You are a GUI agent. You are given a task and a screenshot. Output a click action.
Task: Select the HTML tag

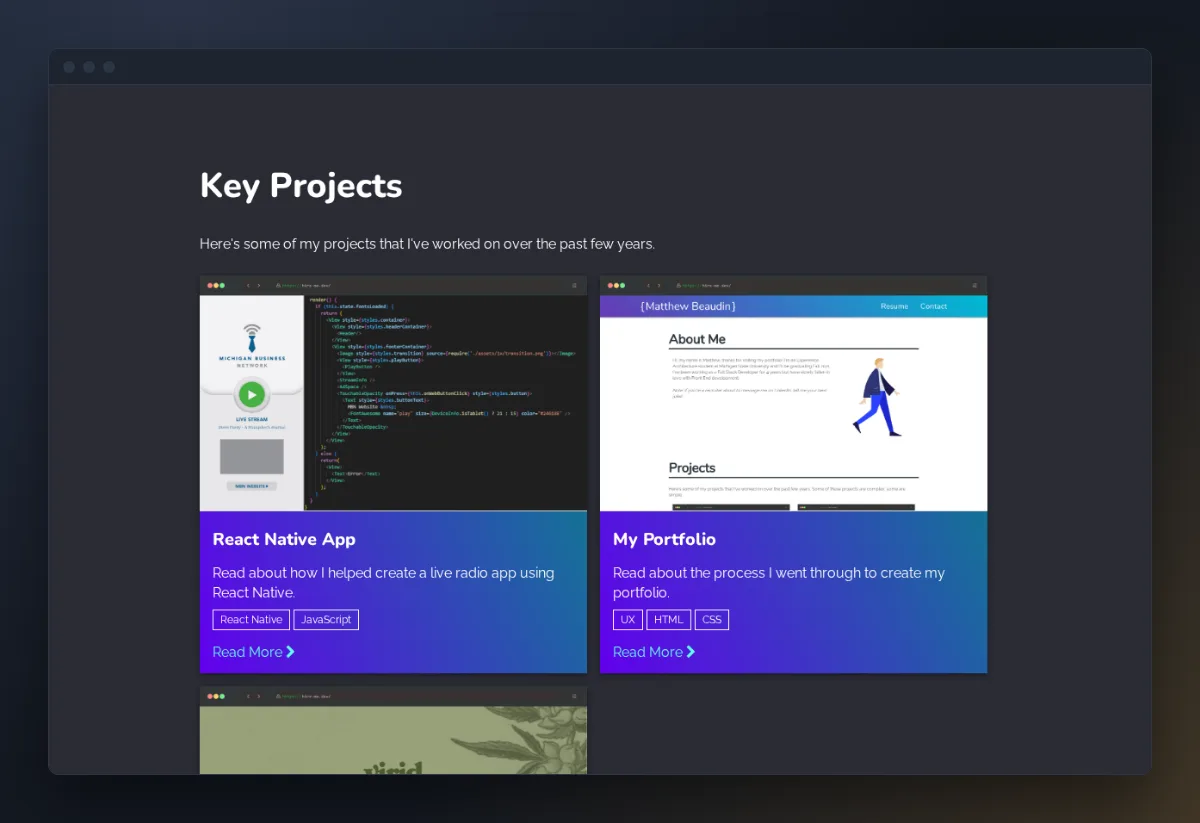tap(669, 620)
